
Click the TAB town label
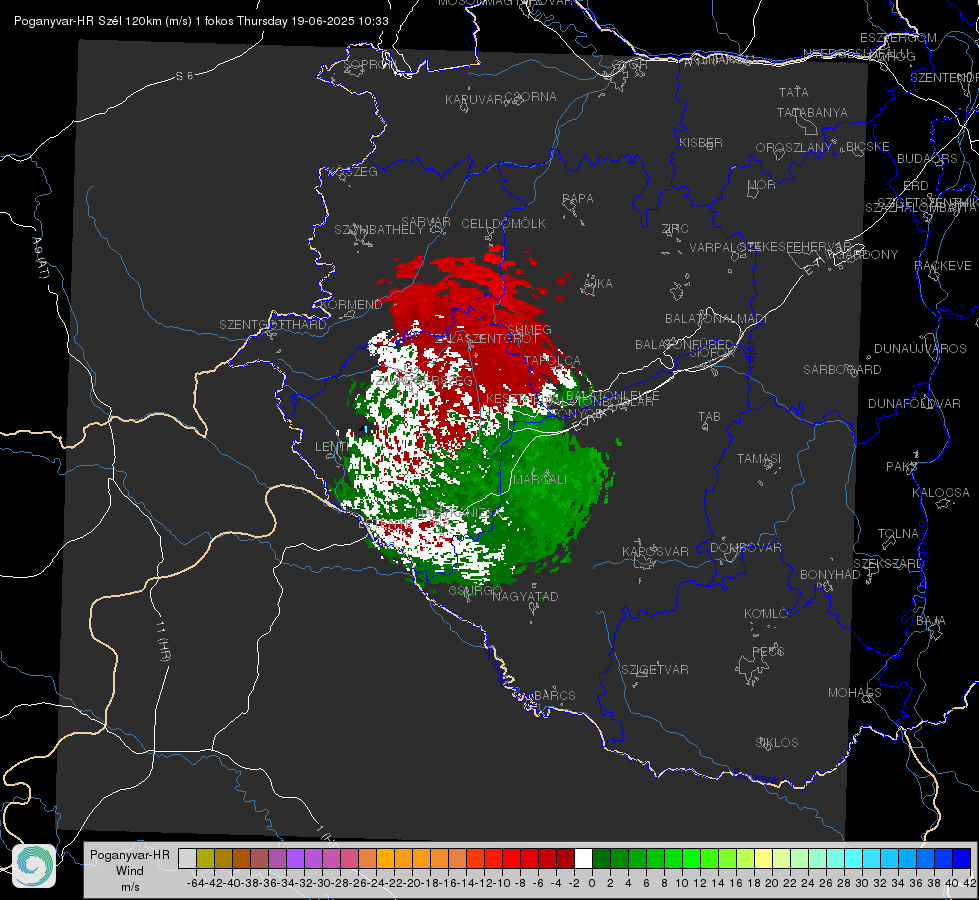(709, 417)
